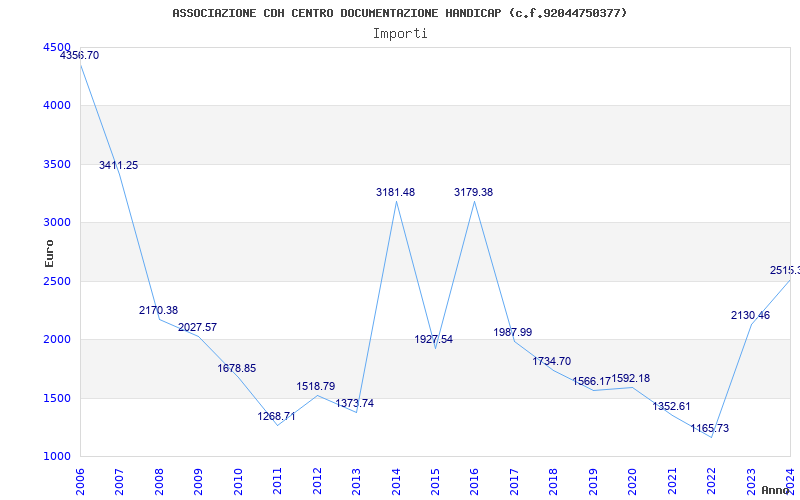This screenshot has width=800, height=500.
Task: Select the 3411.25 data label
Action: pyautogui.click(x=118, y=165)
